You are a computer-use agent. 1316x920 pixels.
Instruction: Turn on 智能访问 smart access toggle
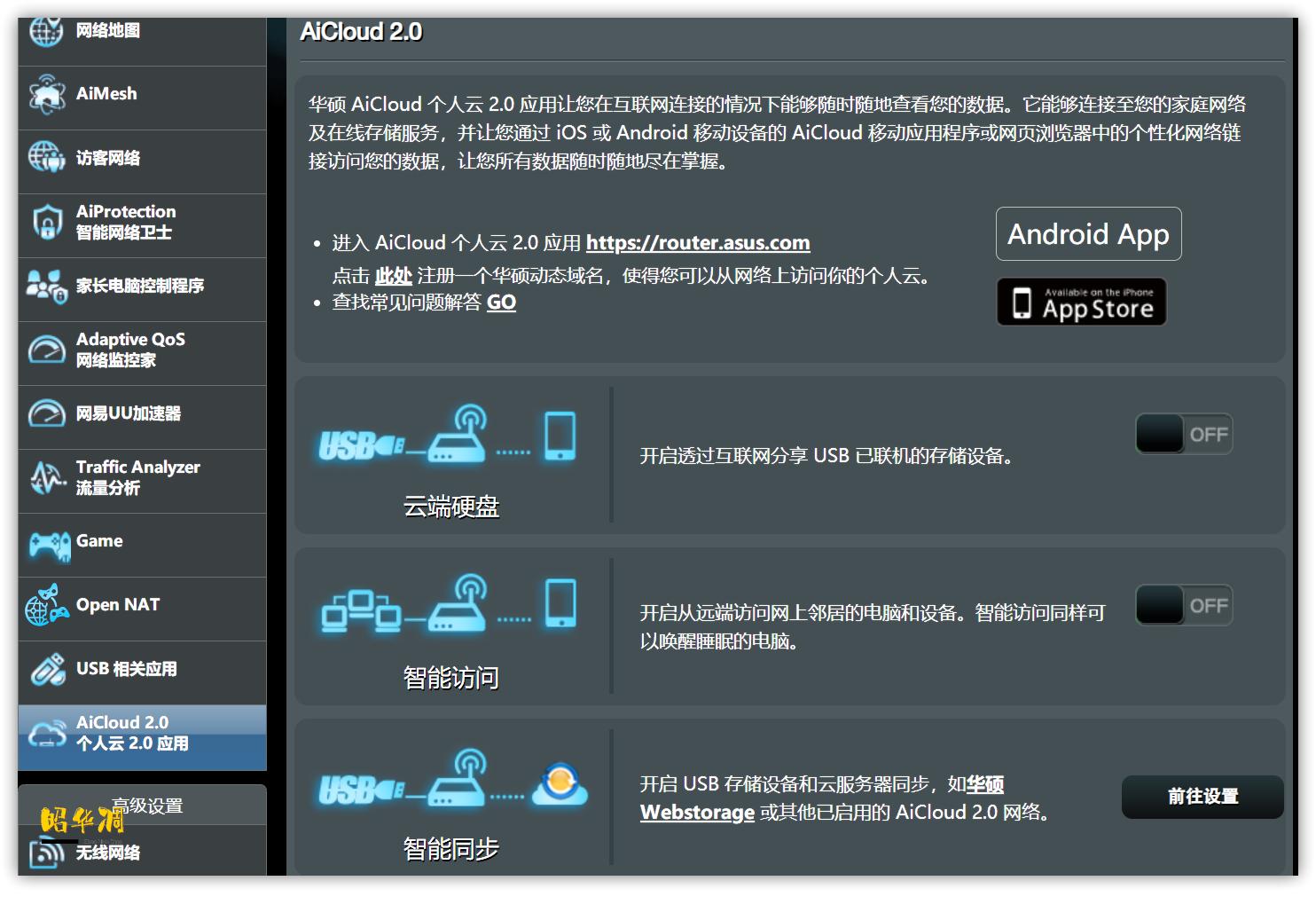1184,605
